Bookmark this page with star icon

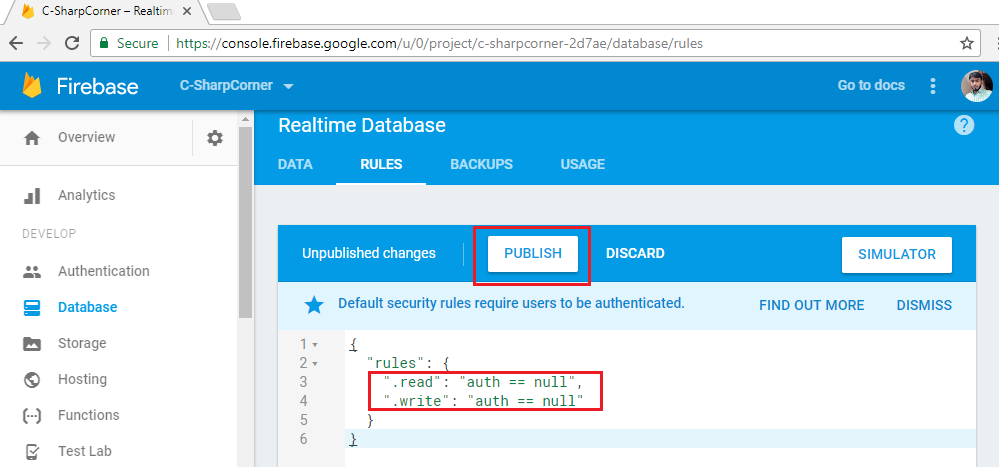(967, 43)
